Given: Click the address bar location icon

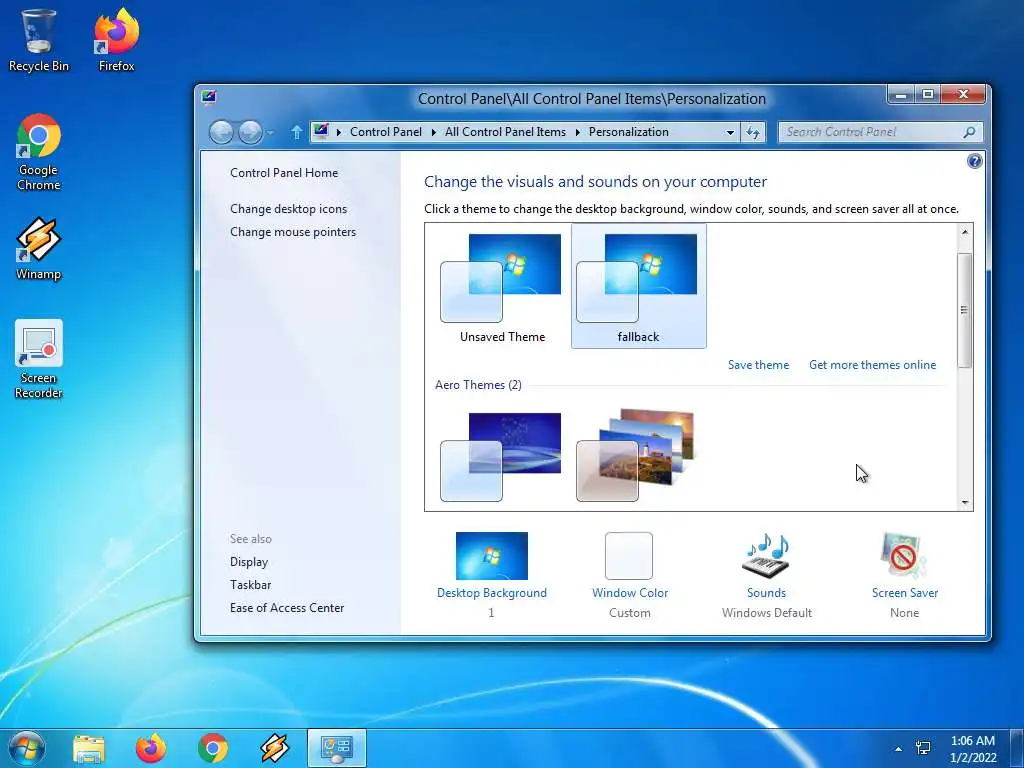Looking at the screenshot, I should pos(321,132).
